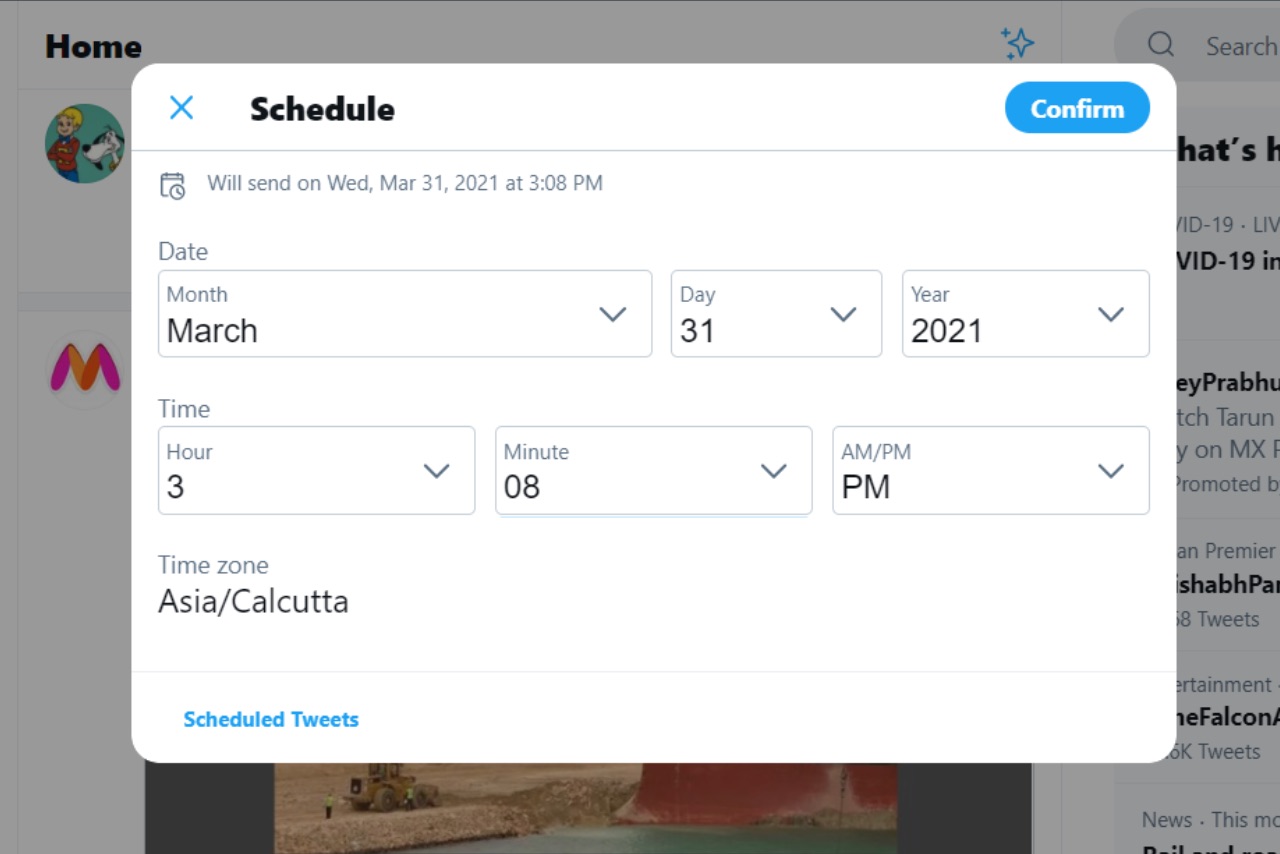
Task: Click the Myntra logo avatar
Action: tap(85, 369)
